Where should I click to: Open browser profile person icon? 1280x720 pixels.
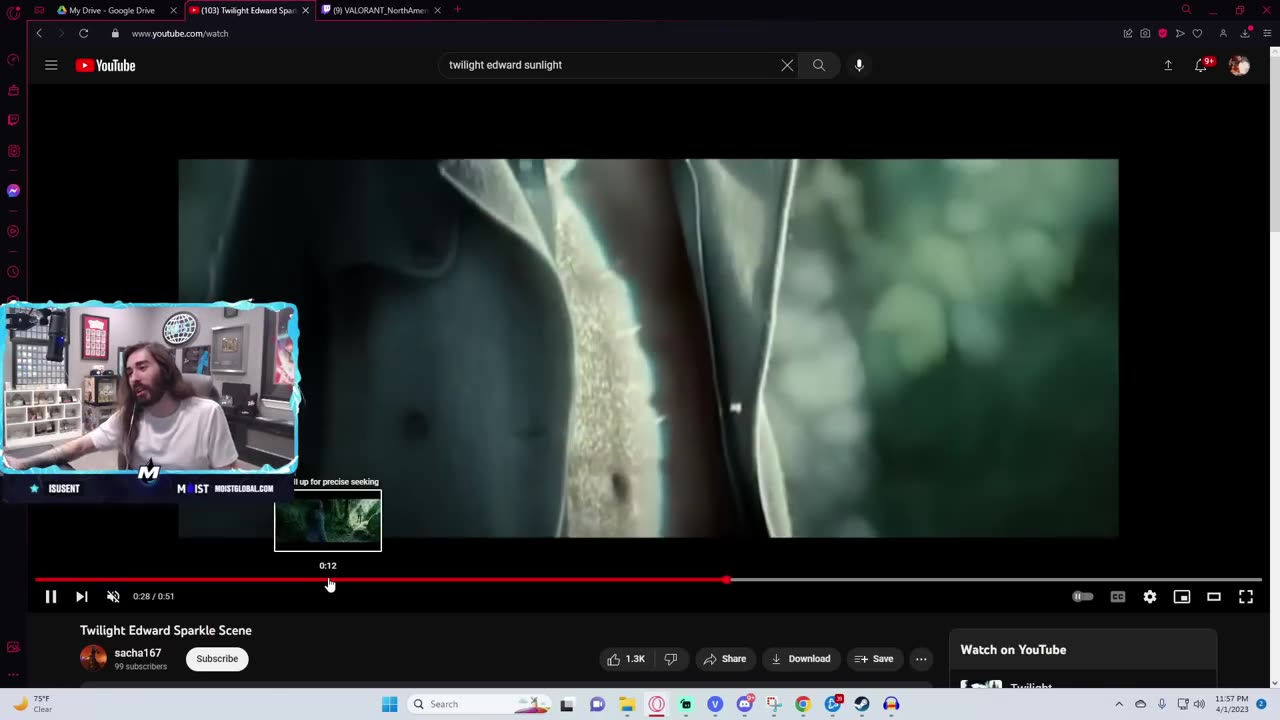(1222, 34)
